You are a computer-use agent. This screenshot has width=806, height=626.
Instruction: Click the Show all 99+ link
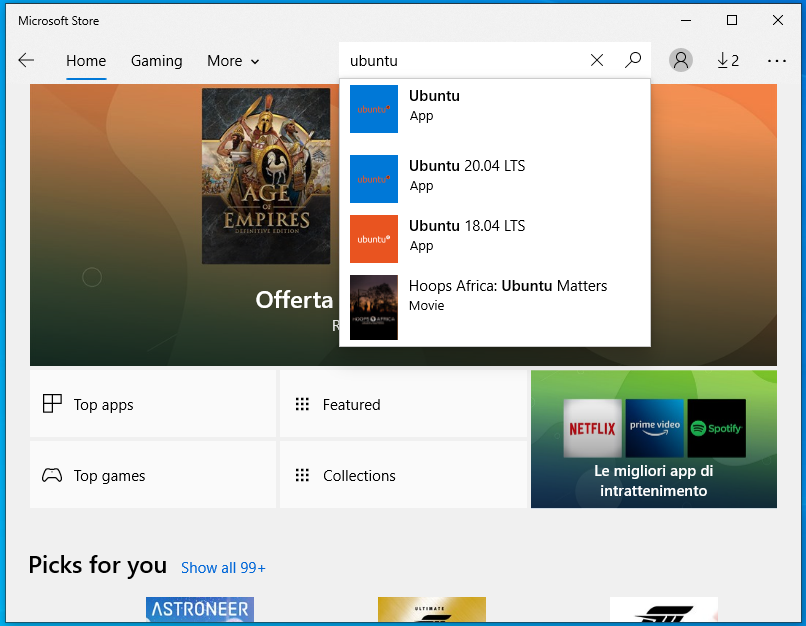tap(223, 567)
